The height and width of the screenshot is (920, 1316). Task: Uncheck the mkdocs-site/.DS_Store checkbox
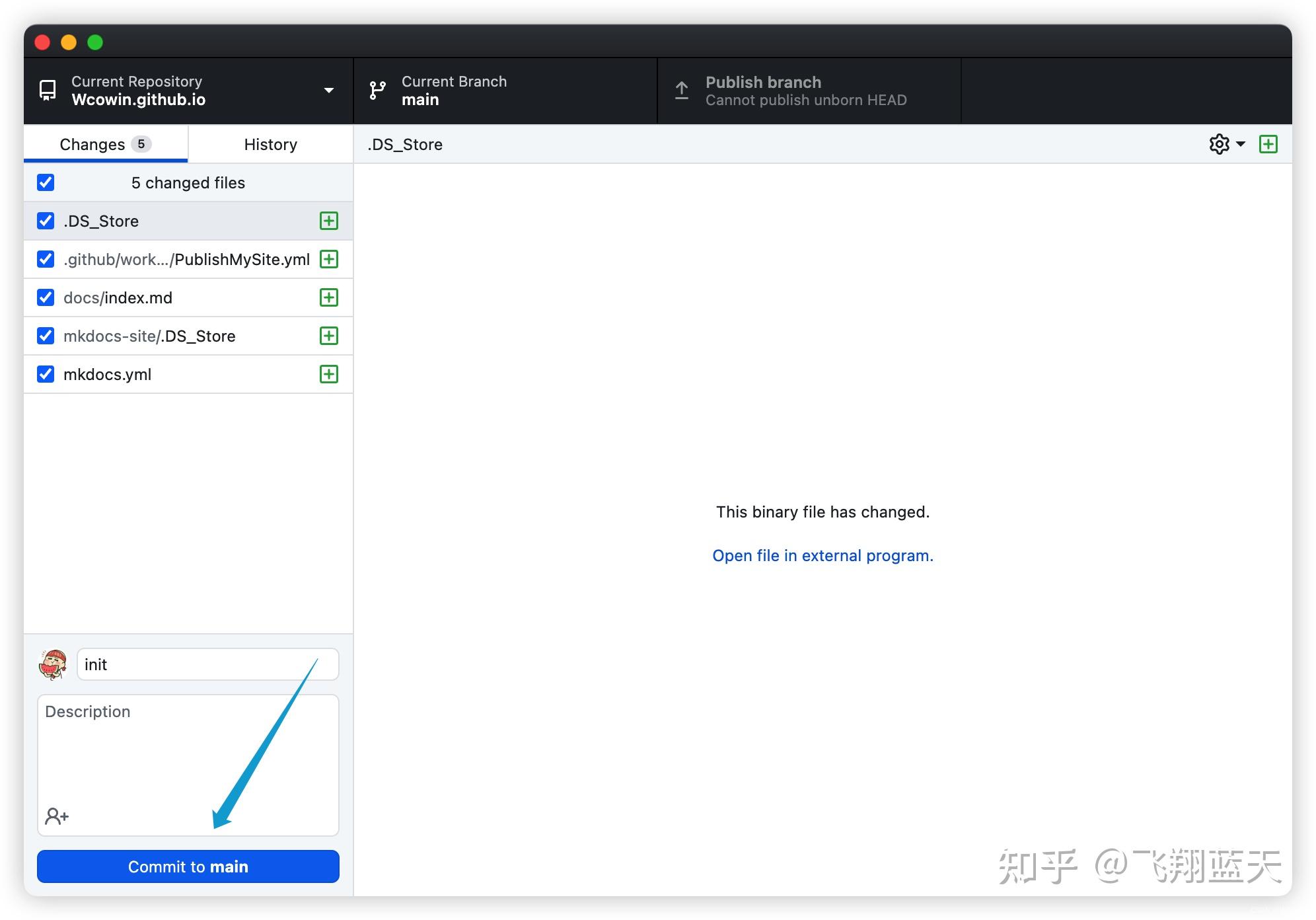(x=45, y=336)
